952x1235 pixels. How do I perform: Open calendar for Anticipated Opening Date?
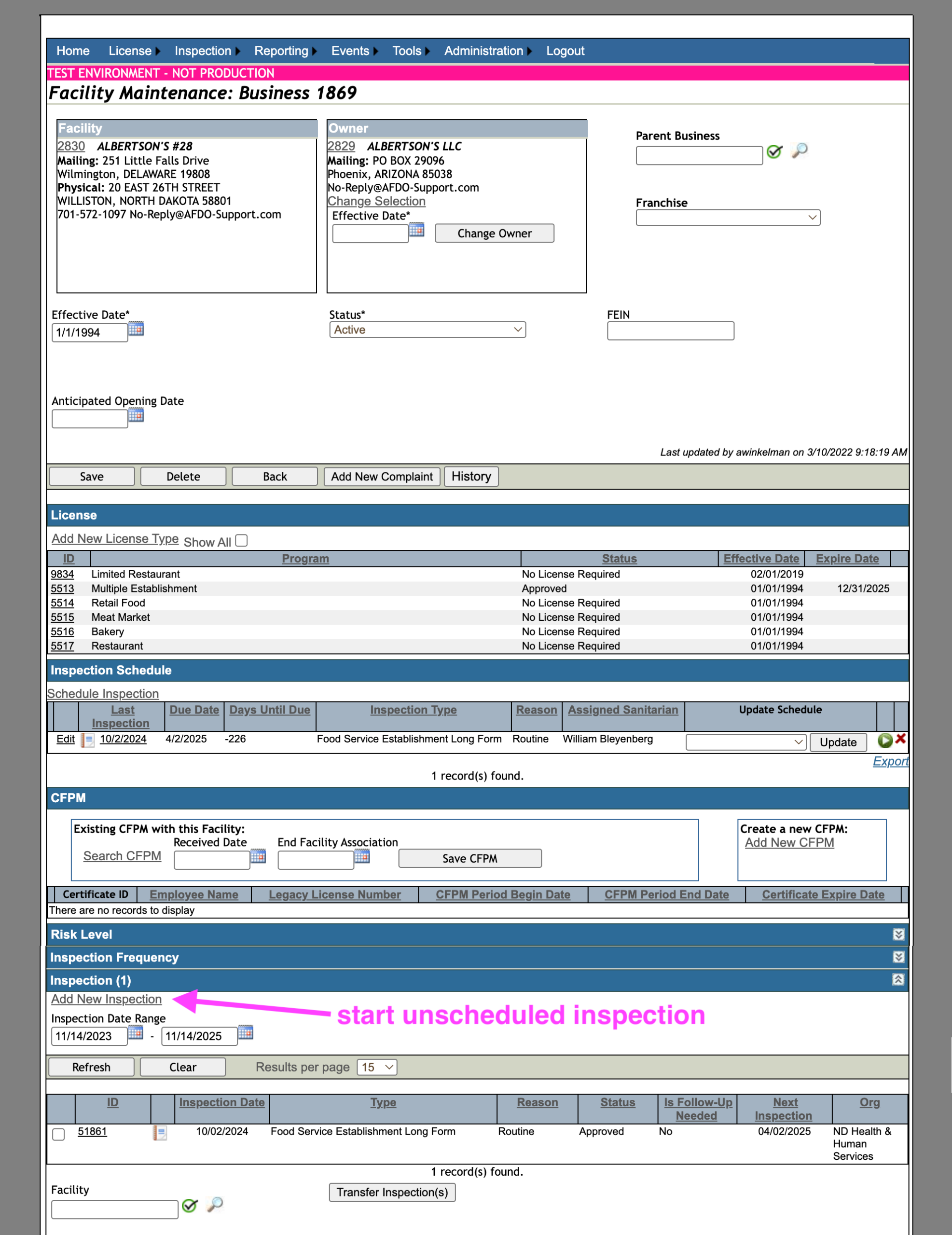(x=136, y=415)
